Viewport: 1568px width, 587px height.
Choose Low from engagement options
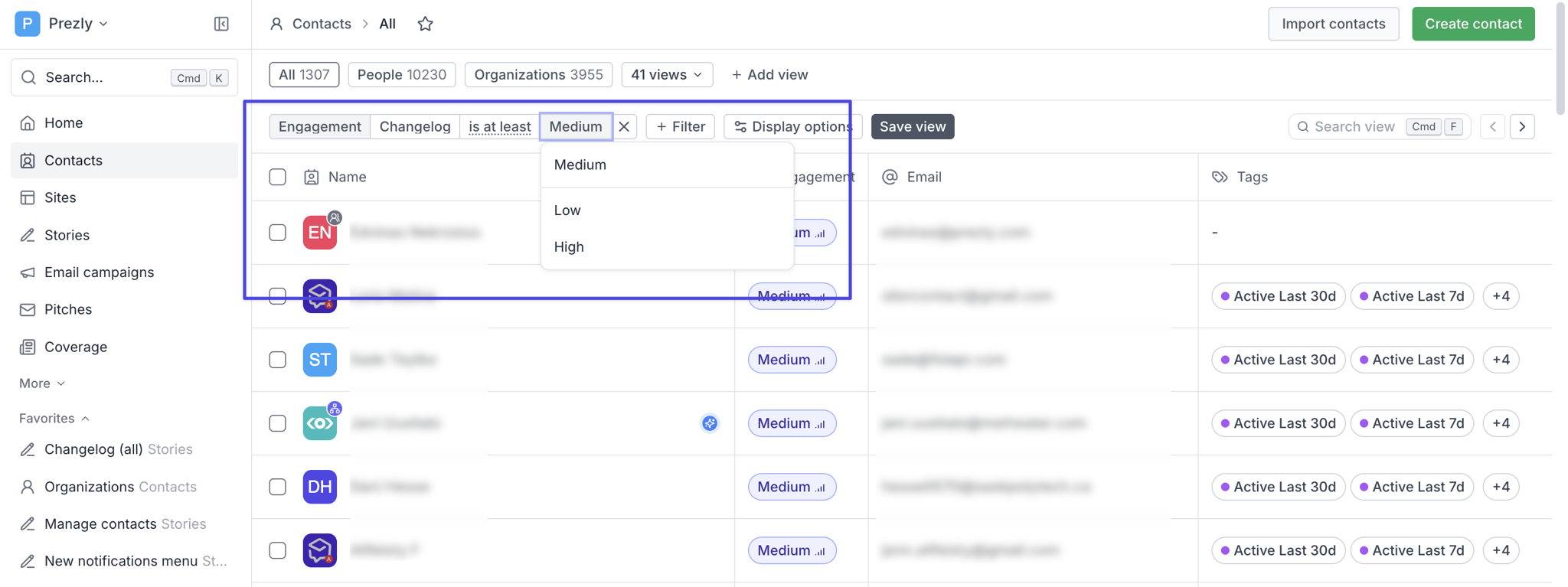667,210
